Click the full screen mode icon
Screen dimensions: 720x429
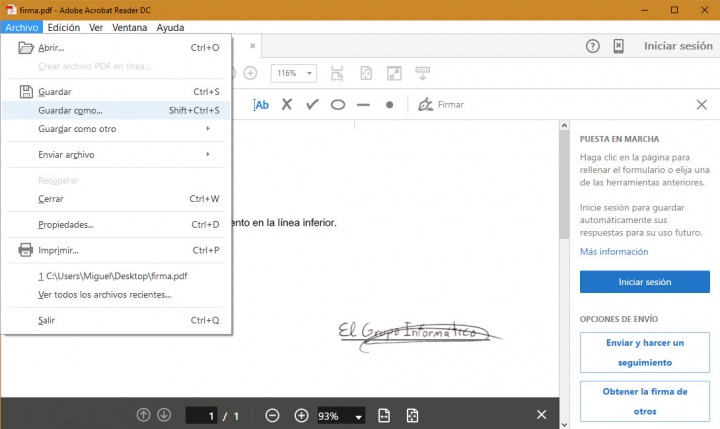[394, 73]
